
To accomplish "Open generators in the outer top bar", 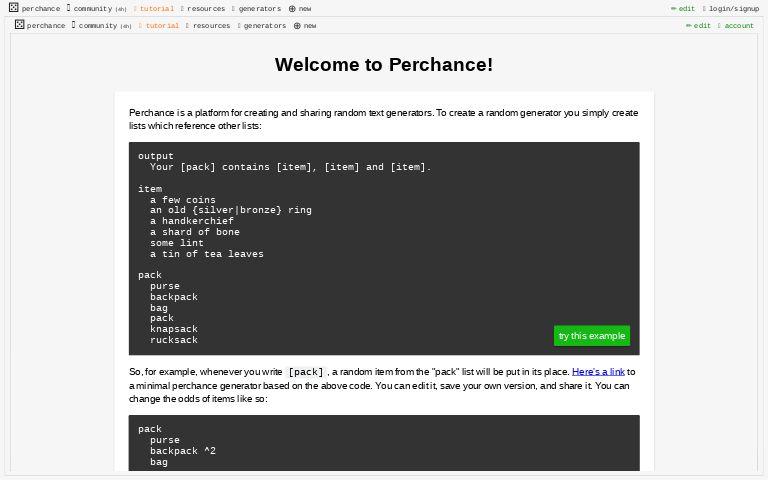I will click(x=259, y=9).
